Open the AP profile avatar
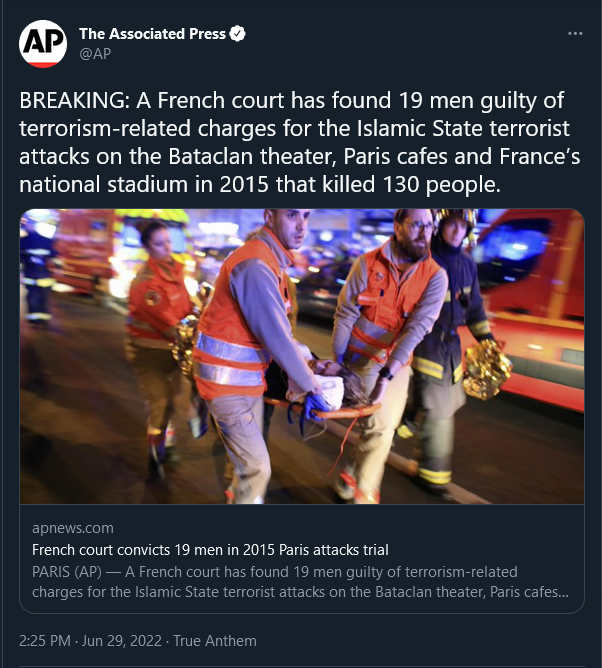Screen dimensions: 602x668 43,44
